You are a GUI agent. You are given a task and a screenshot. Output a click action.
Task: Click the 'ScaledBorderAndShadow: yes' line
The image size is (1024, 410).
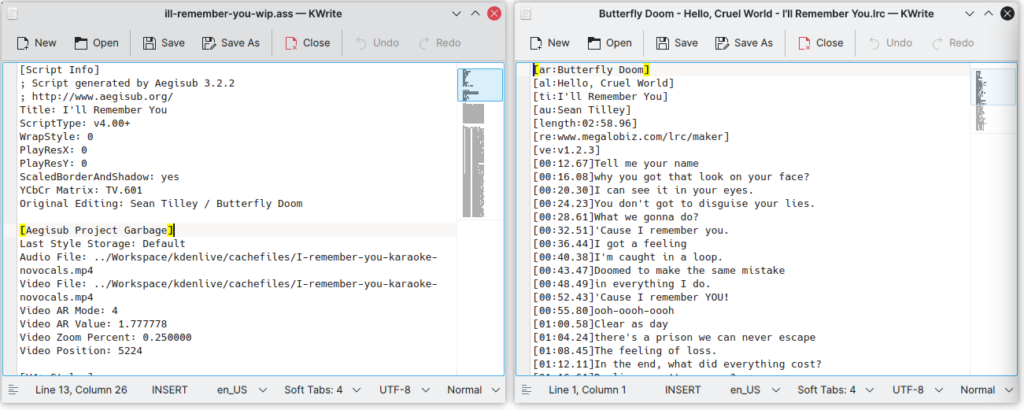click(99, 176)
